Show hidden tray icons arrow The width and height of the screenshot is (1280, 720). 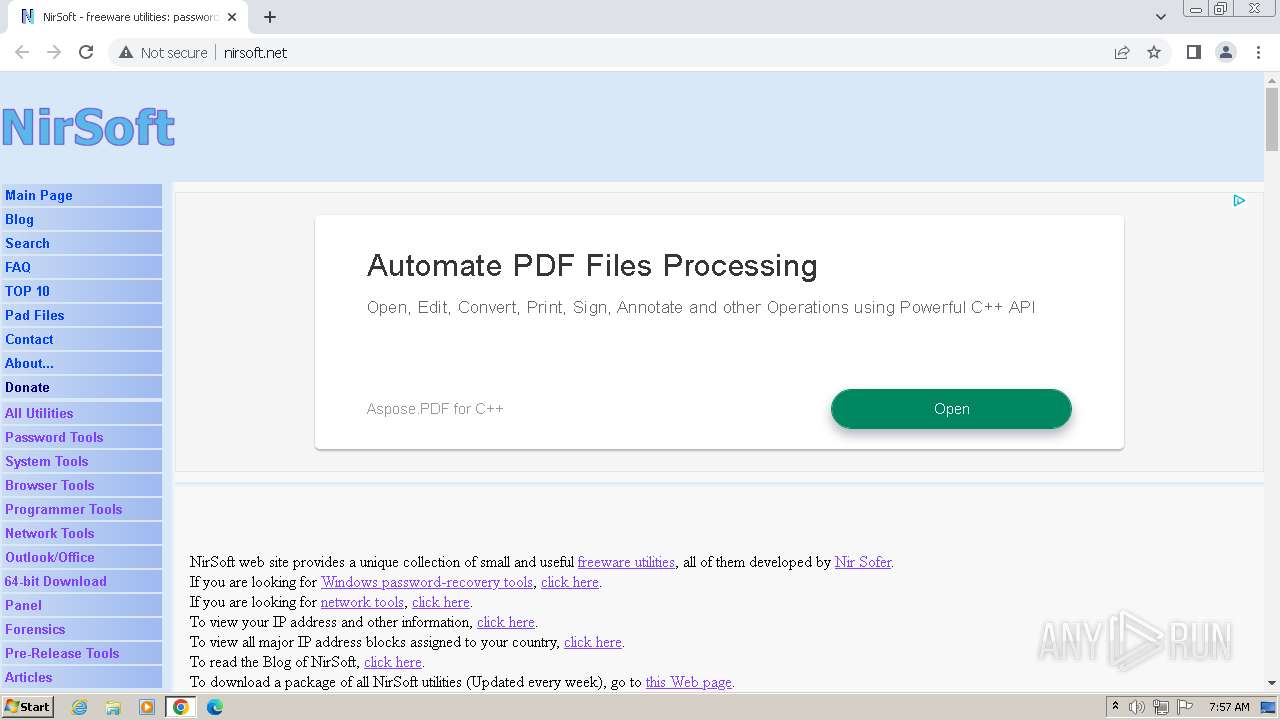pyautogui.click(x=1115, y=707)
